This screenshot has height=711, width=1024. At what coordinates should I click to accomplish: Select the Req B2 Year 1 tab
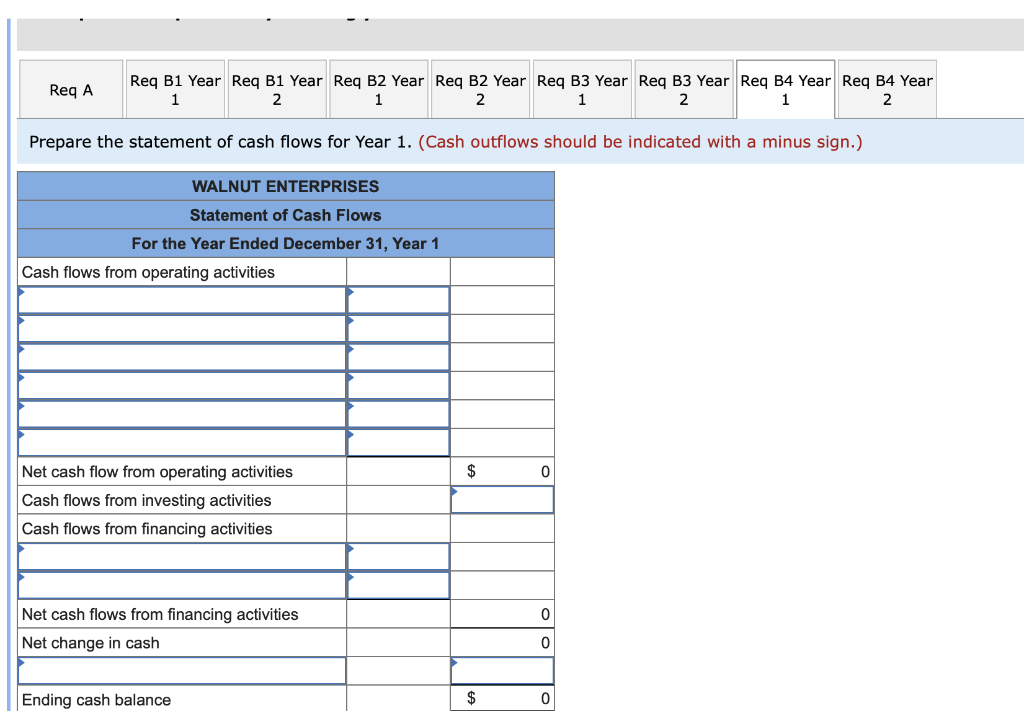pos(379,89)
